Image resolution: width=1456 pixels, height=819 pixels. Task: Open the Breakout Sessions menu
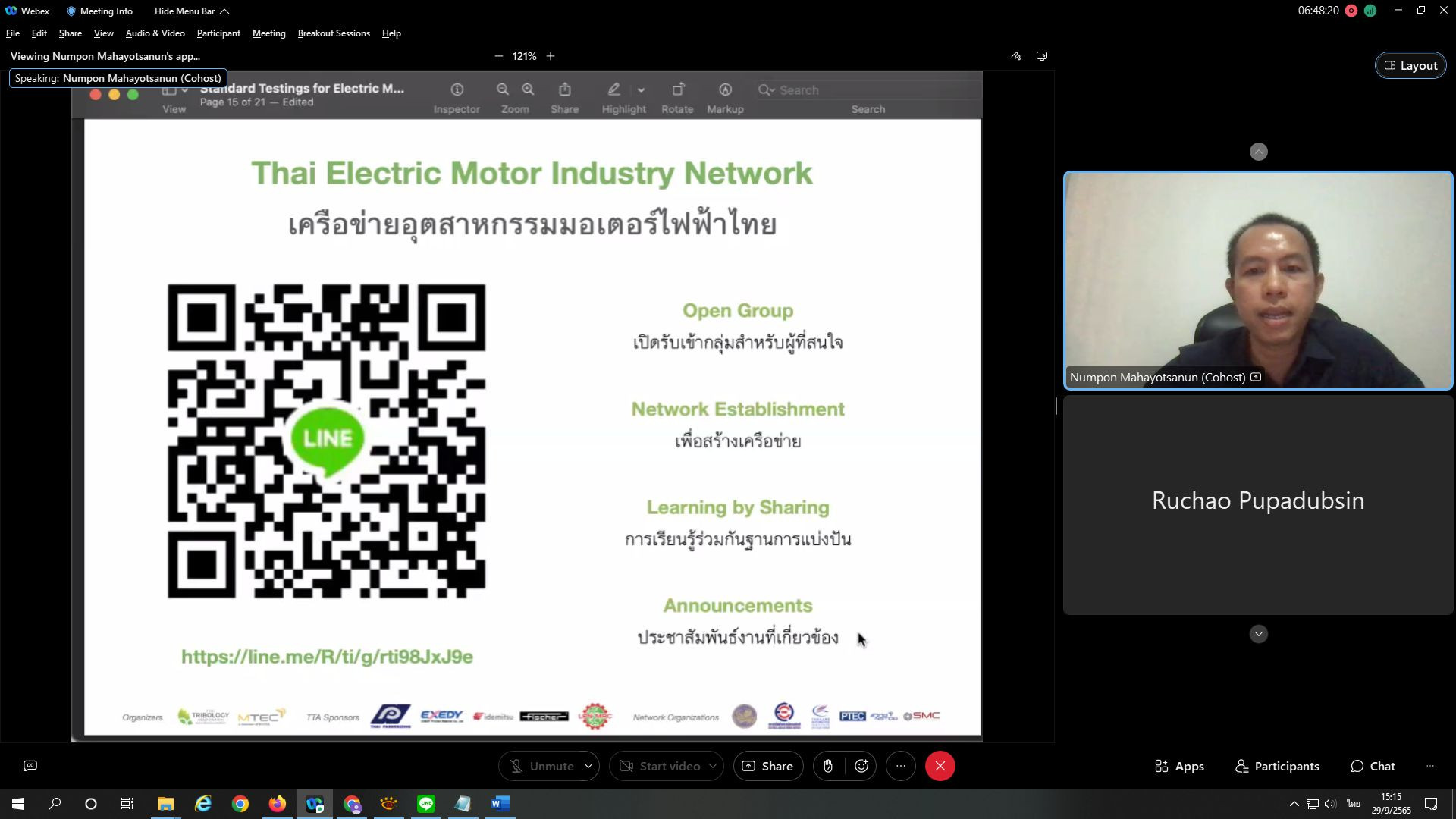(334, 33)
